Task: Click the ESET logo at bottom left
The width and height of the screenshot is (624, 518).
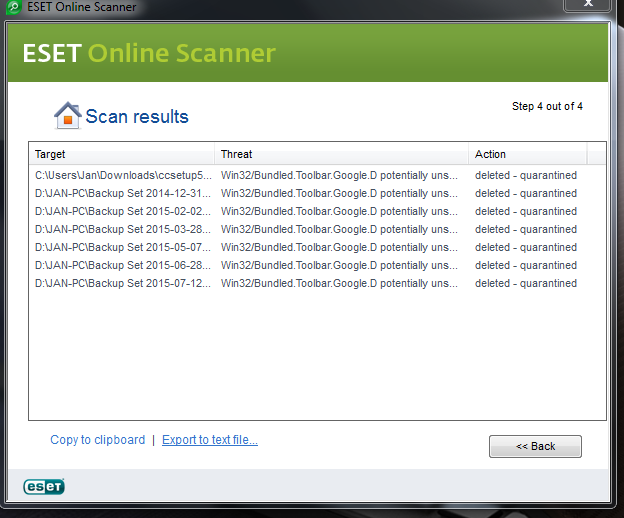Action: click(44, 487)
